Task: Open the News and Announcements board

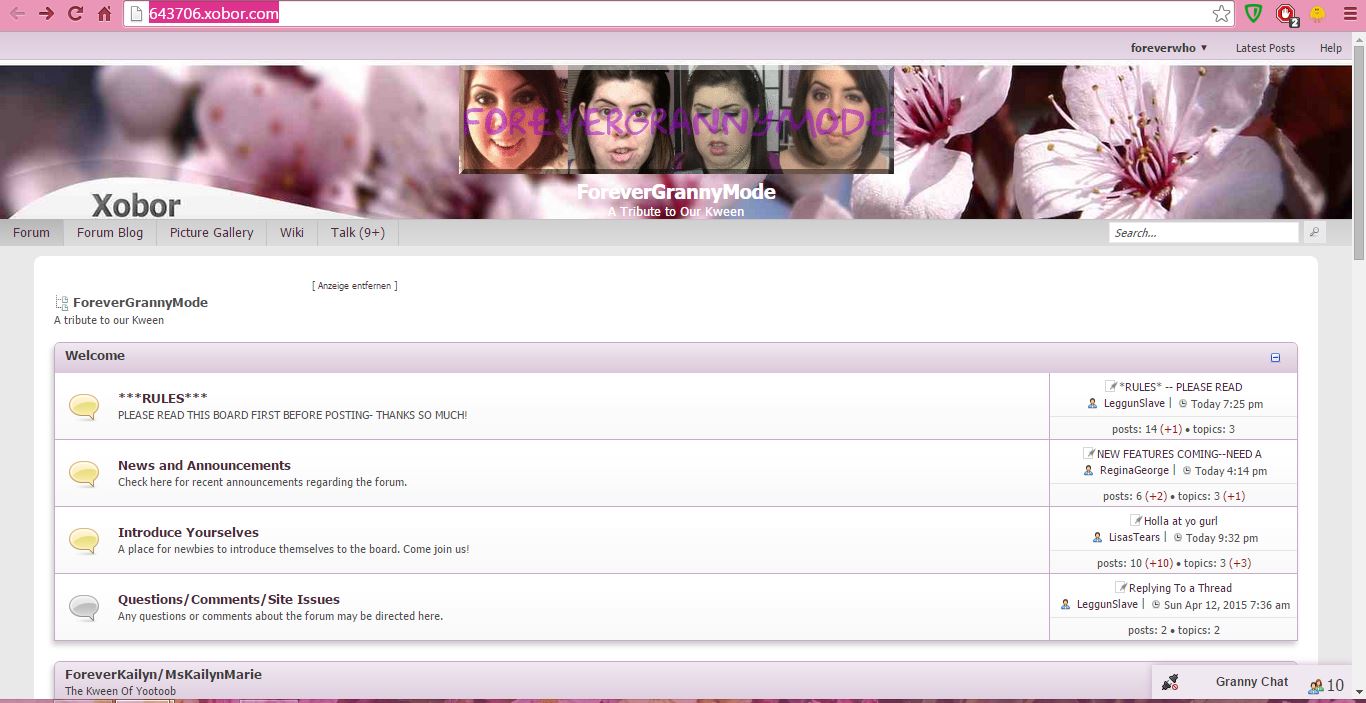Action: (204, 465)
